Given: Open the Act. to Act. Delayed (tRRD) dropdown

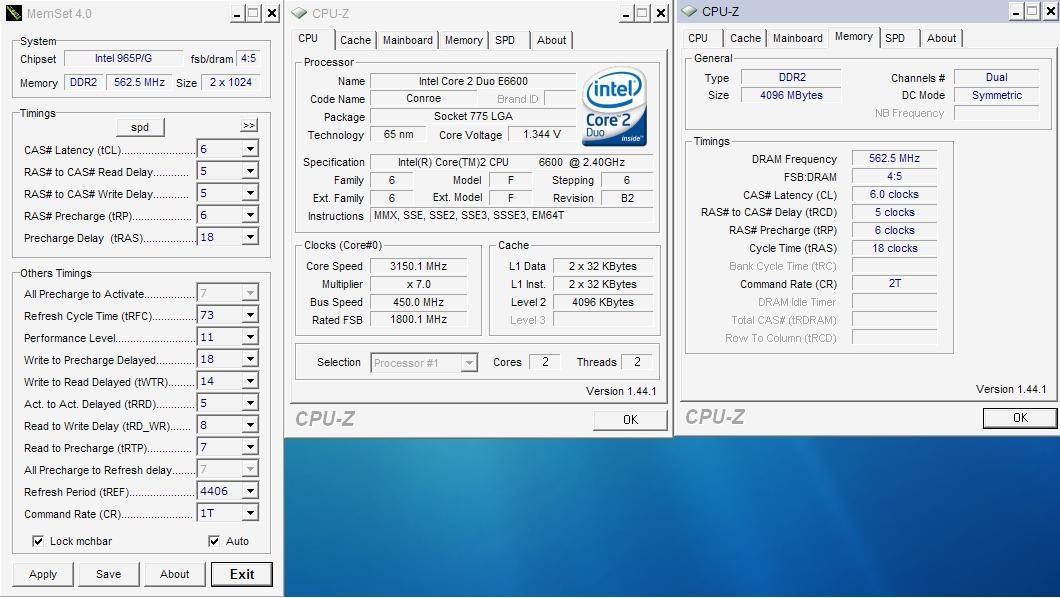Looking at the screenshot, I should pos(250,403).
